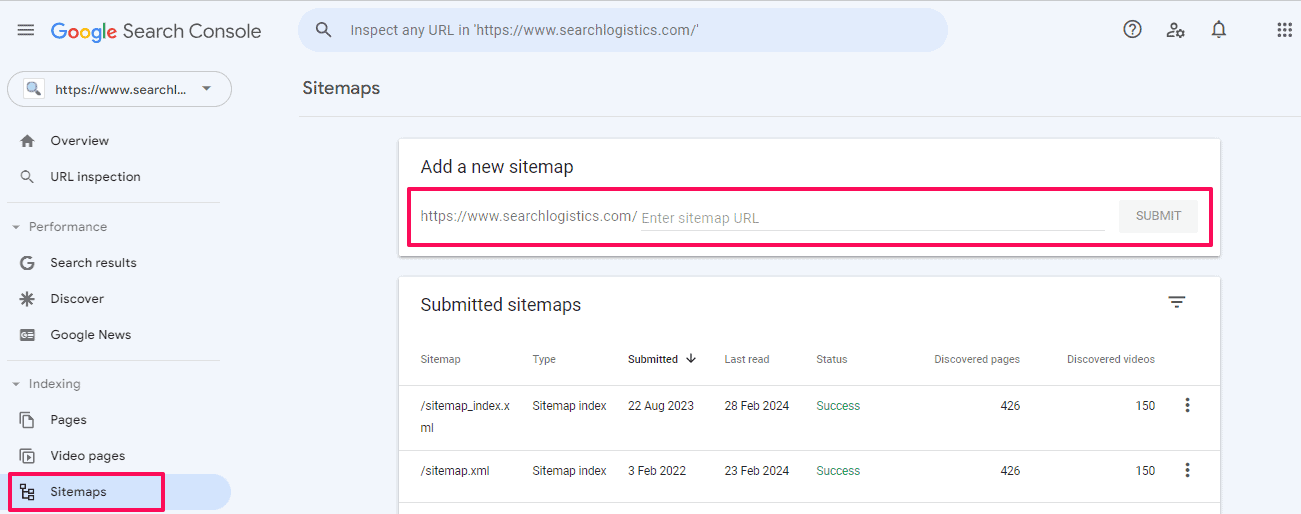Click the filter icon for Submitted sitemaps
Viewport: 1301px width, 514px height.
coord(1177,302)
